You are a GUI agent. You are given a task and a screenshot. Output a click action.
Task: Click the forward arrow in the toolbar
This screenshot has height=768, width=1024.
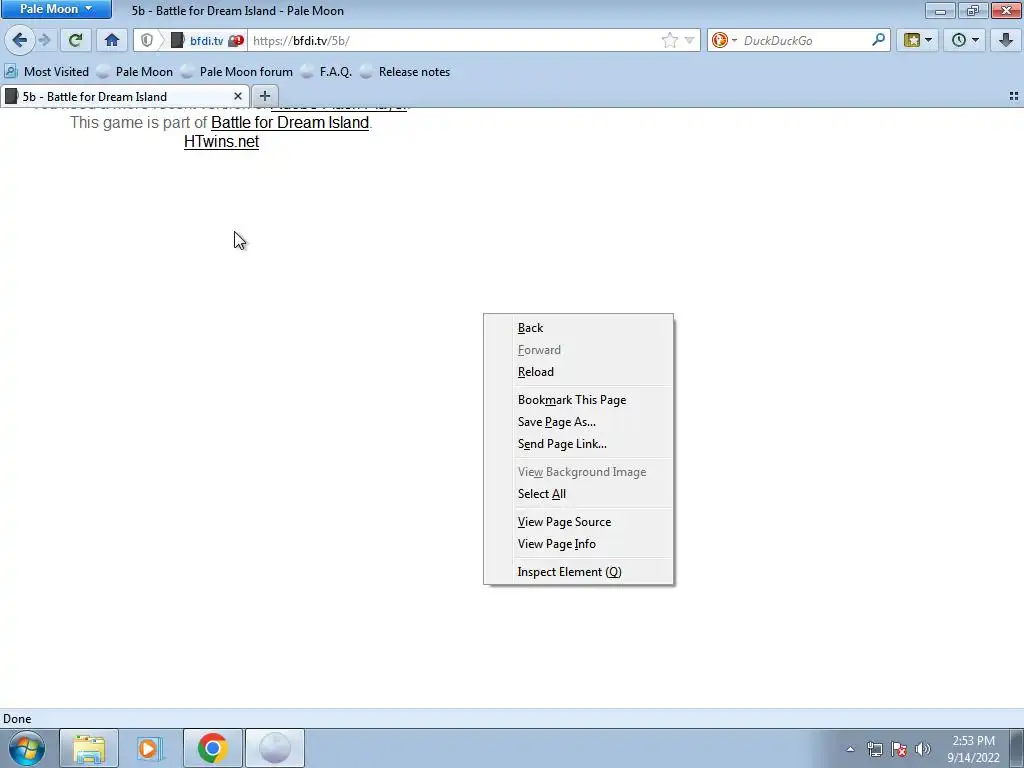tap(45, 40)
